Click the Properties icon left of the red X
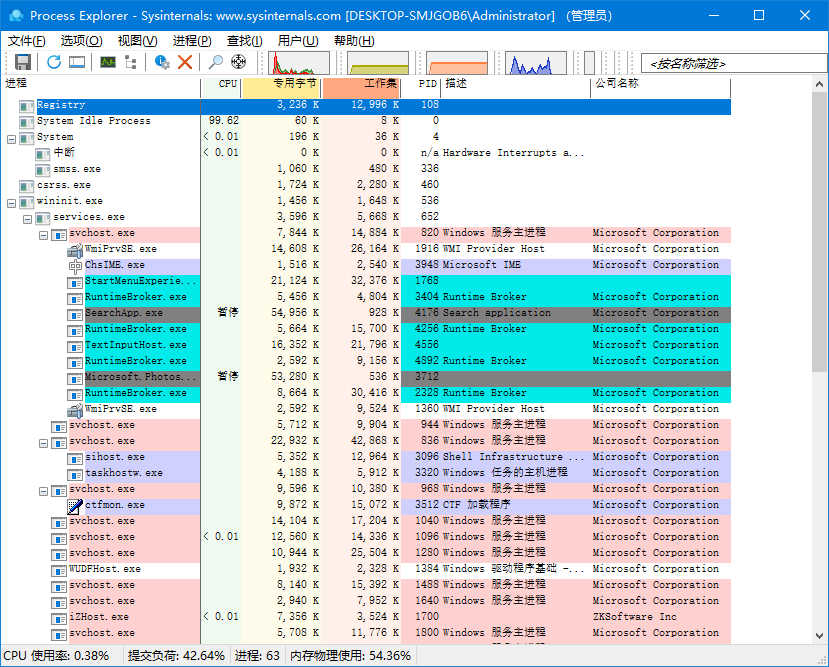Image resolution: width=829 pixels, height=667 pixels. coord(162,62)
